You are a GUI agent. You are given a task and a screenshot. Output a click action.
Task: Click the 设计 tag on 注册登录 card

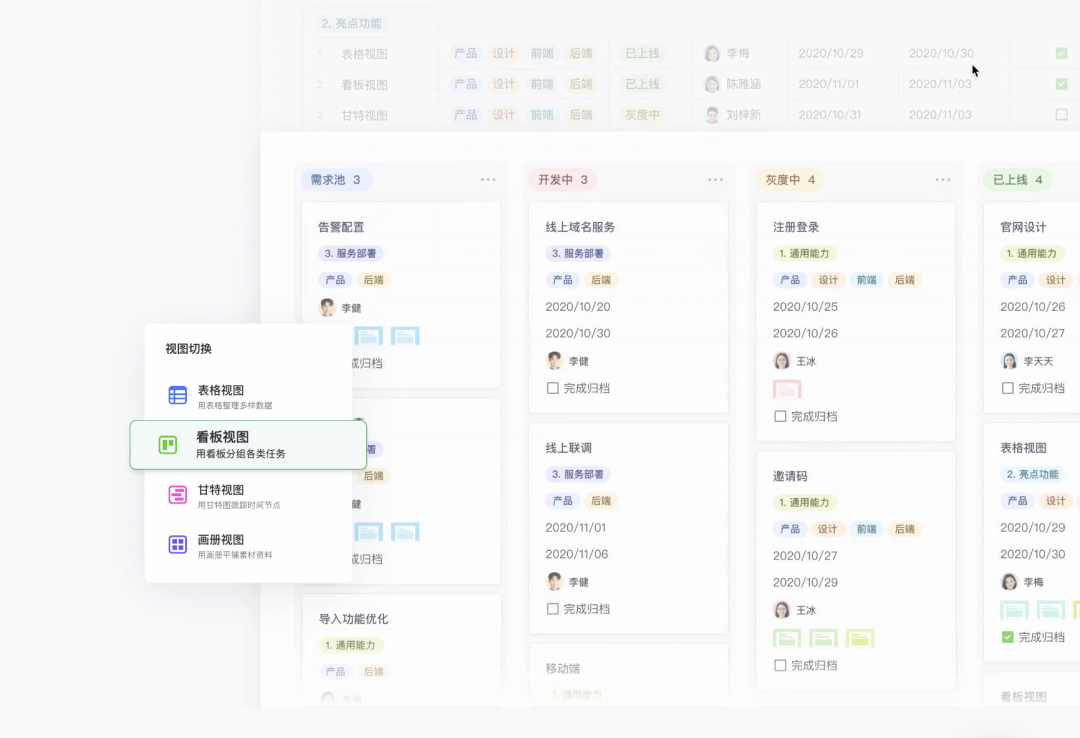pyautogui.click(x=828, y=280)
